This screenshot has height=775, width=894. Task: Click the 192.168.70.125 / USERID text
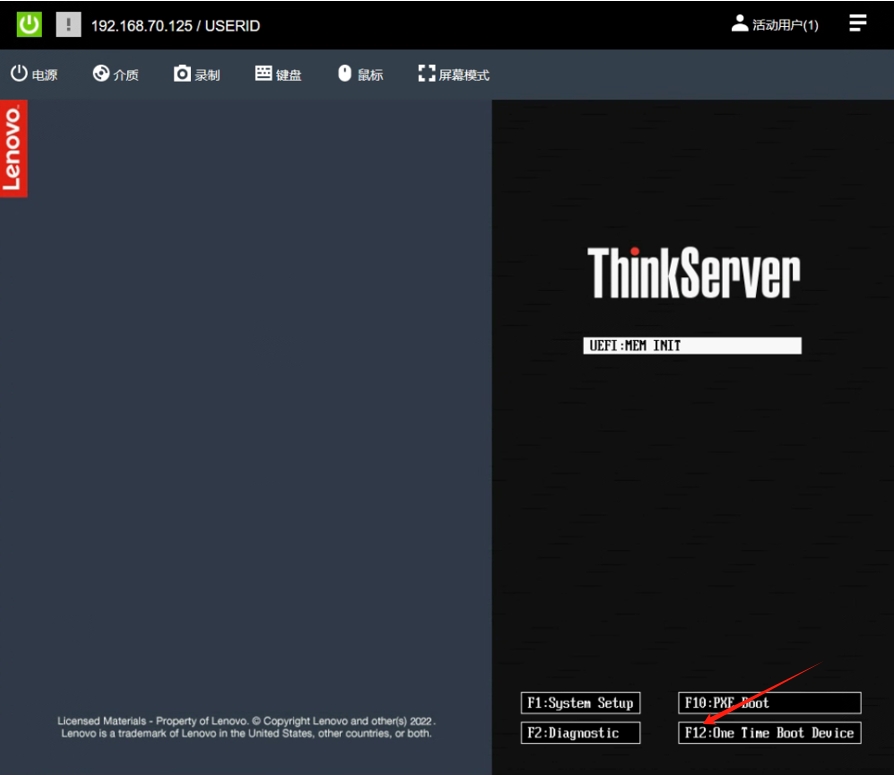coord(176,26)
